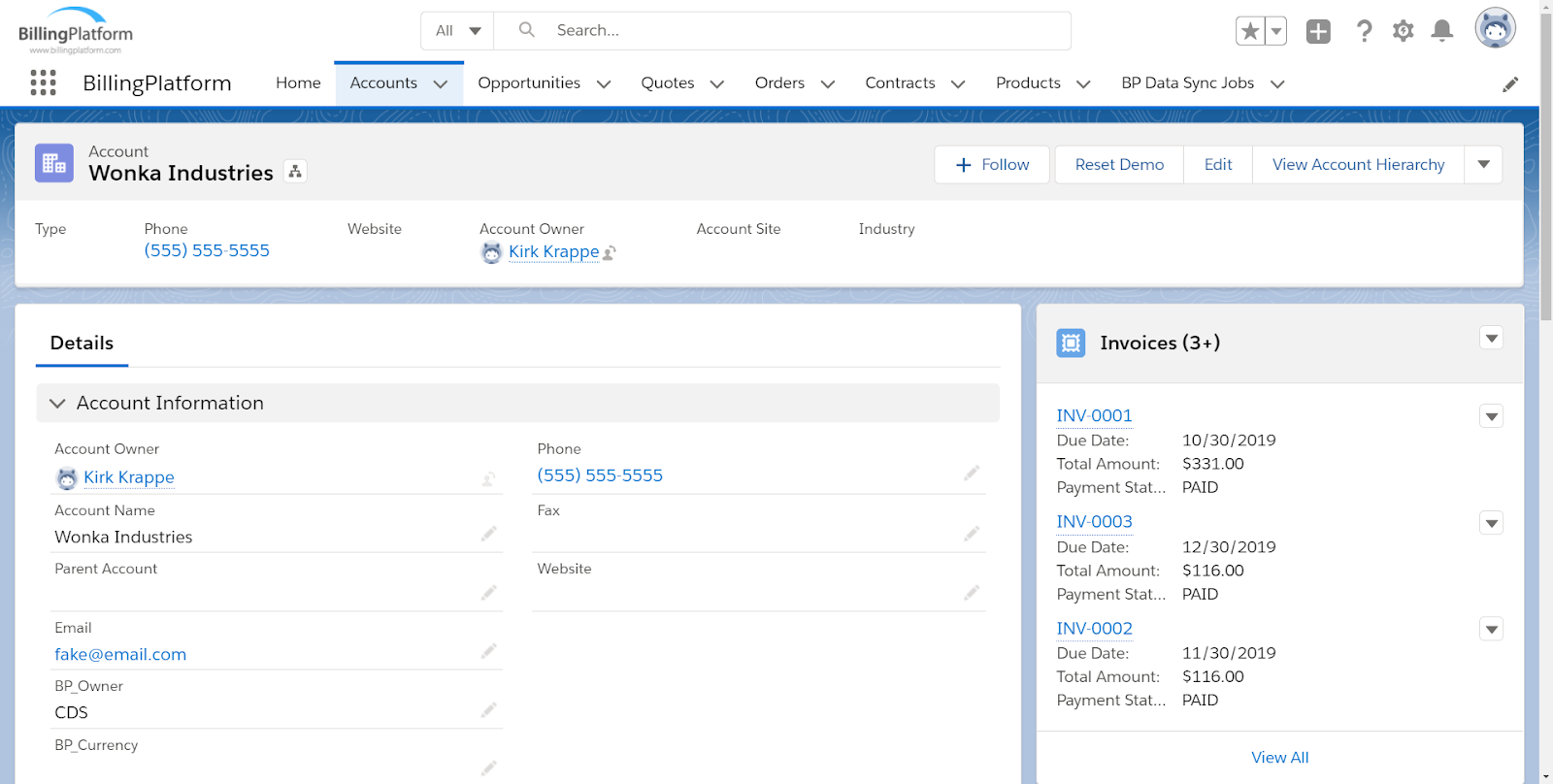Open the Invoices list actions dropdown
This screenshot has height=784, width=1553.
[1492, 338]
